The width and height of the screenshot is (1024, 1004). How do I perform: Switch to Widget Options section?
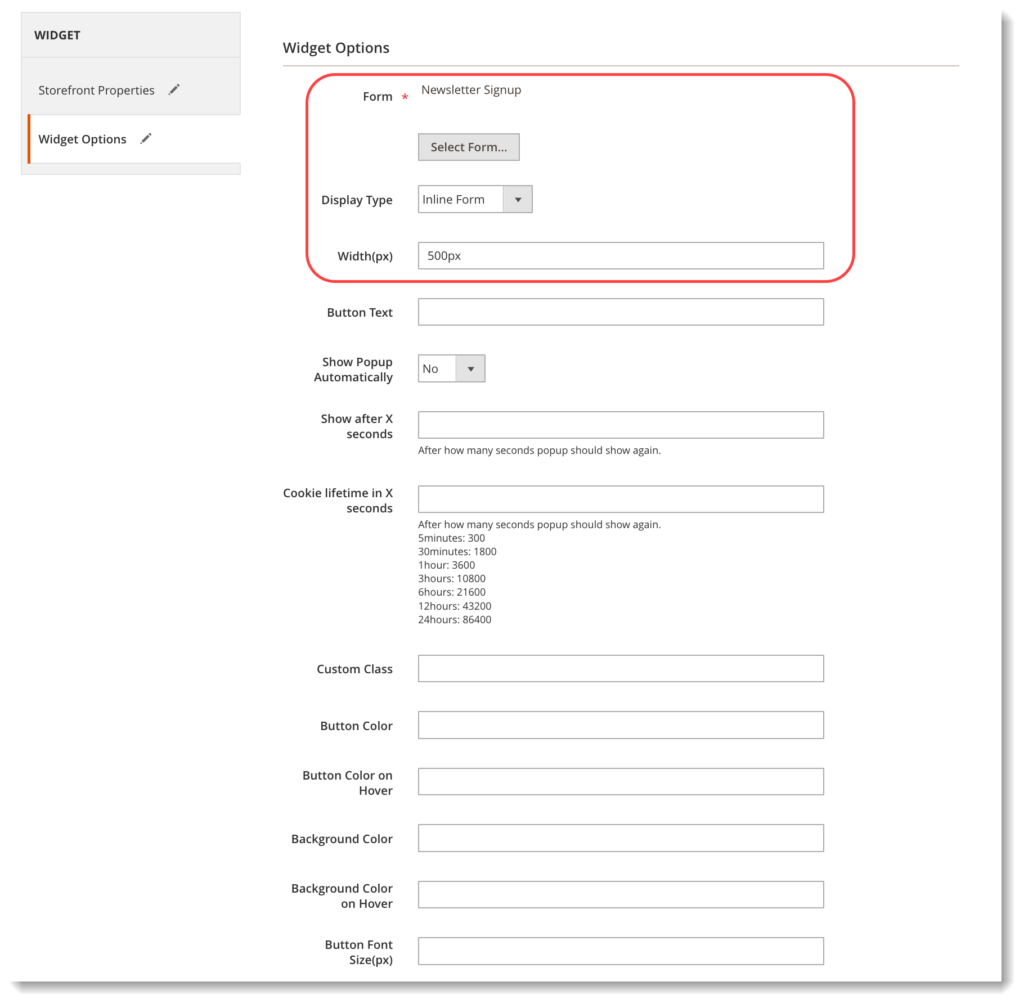coord(82,139)
